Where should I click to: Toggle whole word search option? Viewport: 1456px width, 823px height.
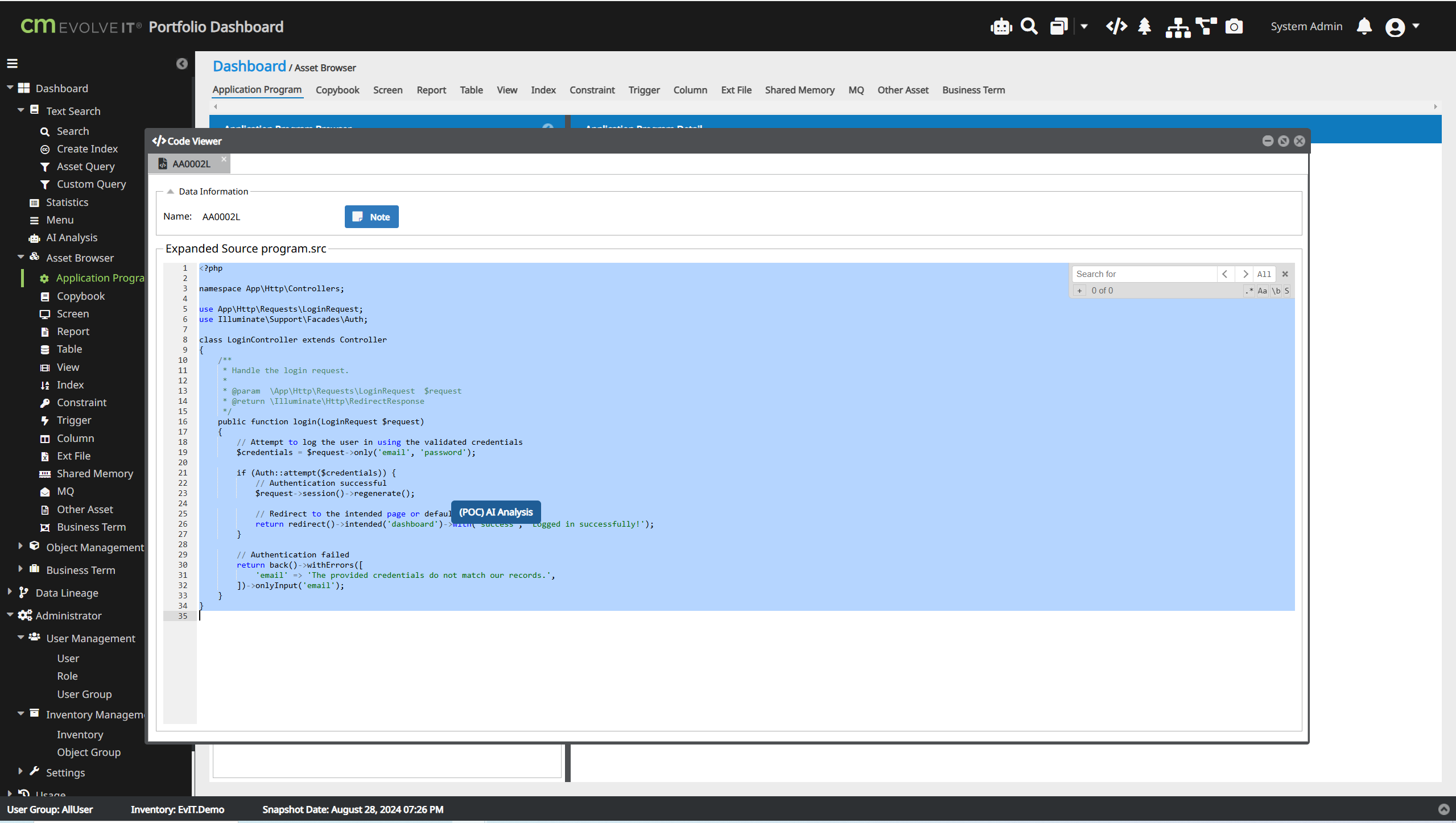pos(1276,291)
